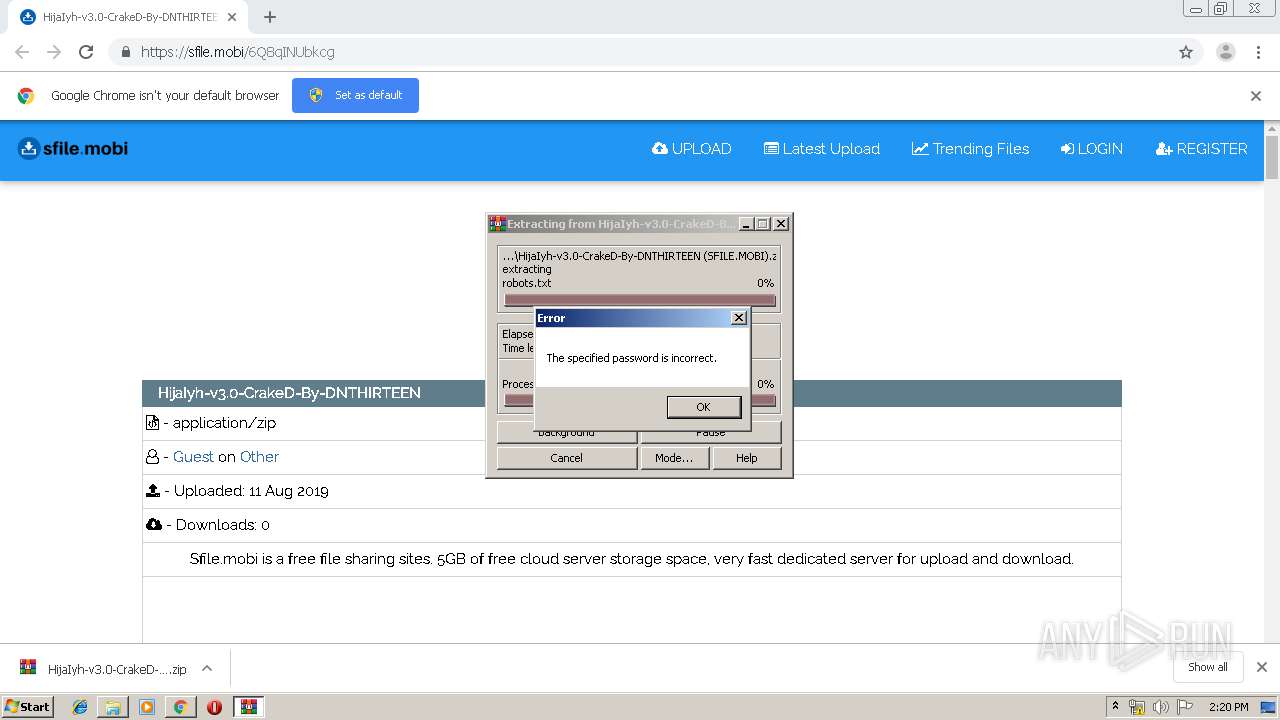Bookmark this page with the star icon

(1186, 52)
